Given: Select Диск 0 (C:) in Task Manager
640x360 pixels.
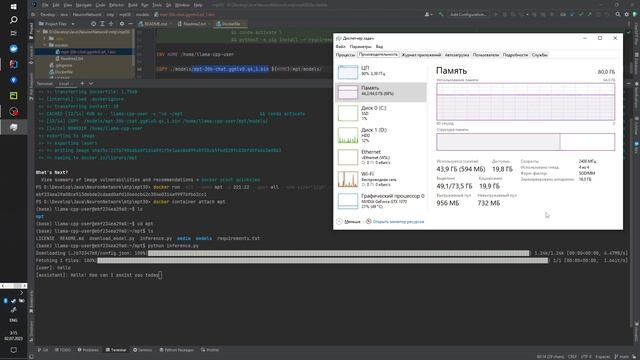Looking at the screenshot, I should click(381, 113).
